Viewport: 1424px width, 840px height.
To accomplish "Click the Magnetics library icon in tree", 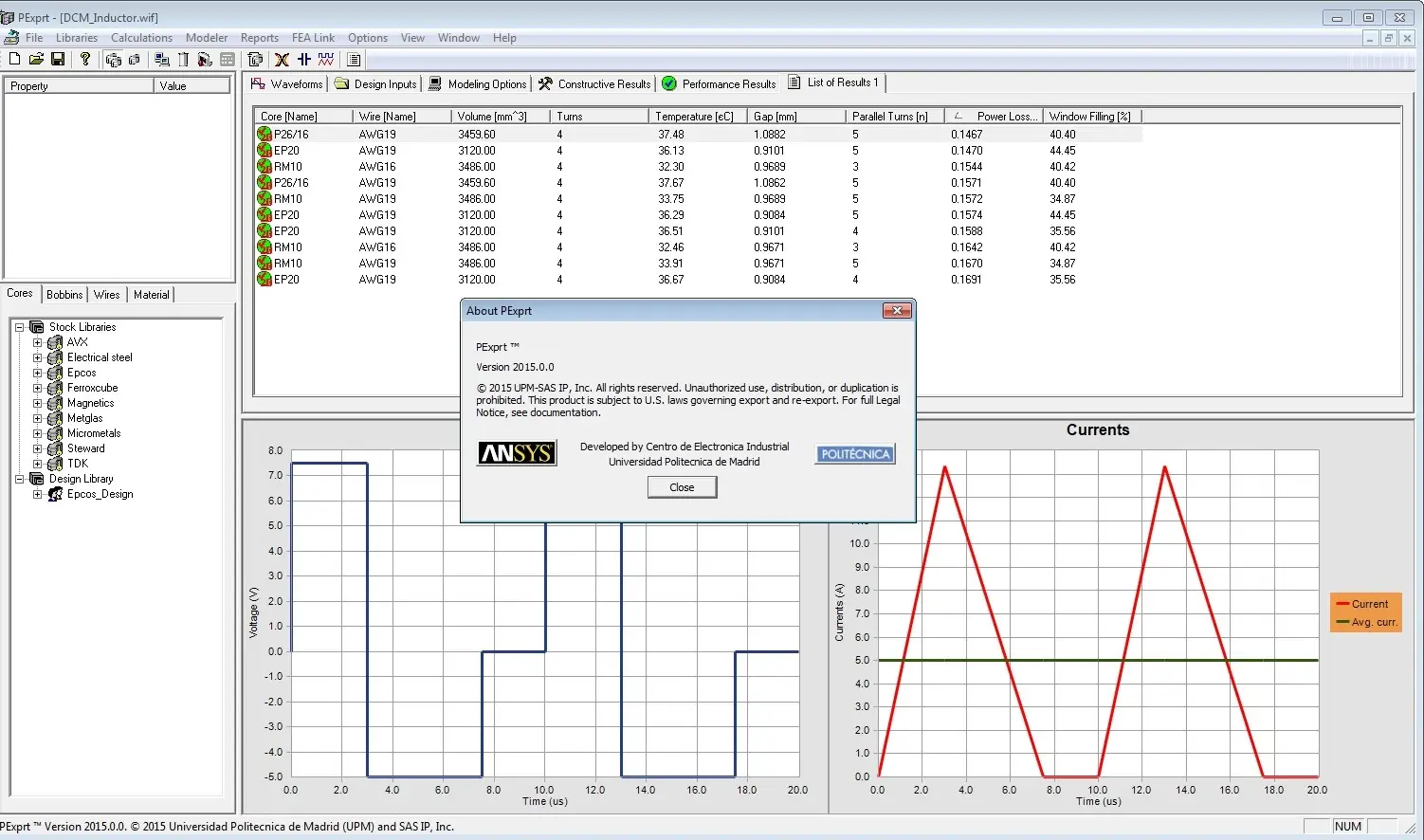I will tap(55, 403).
